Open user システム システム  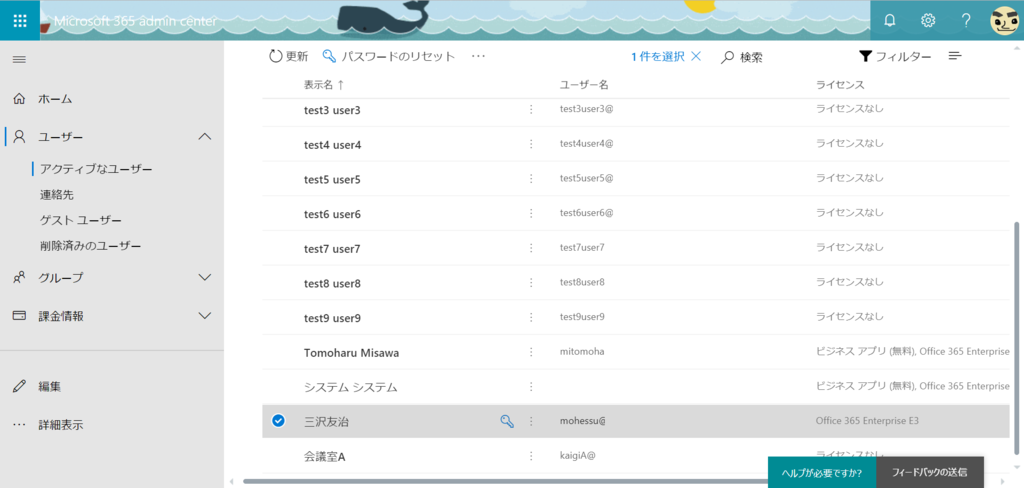pos(351,387)
